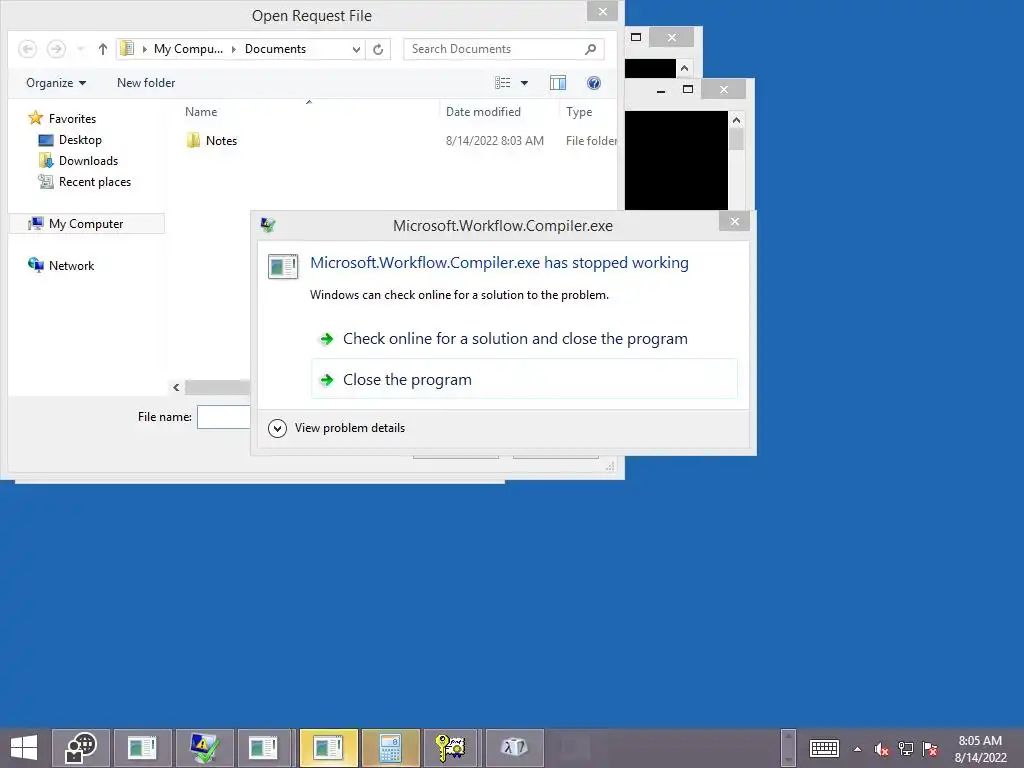Open view options dropdown arrow
This screenshot has width=1024, height=768.
(x=524, y=83)
